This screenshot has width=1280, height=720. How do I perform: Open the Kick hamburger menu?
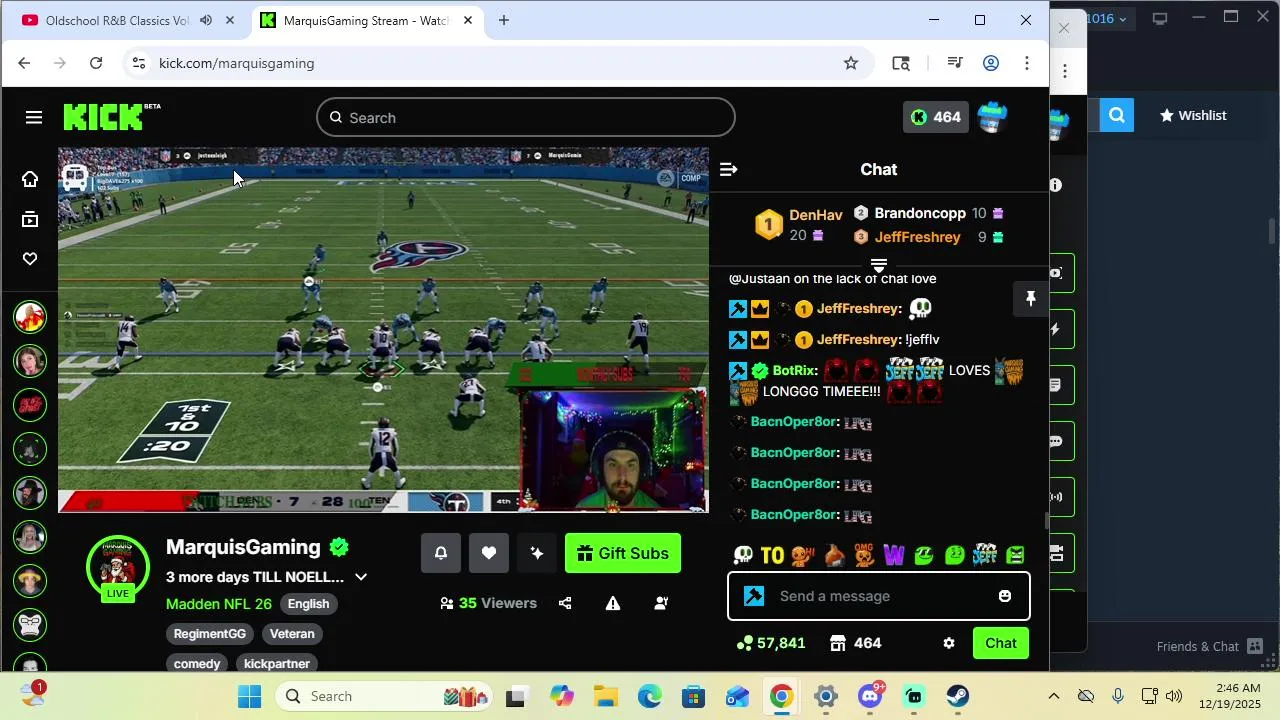tap(34, 118)
